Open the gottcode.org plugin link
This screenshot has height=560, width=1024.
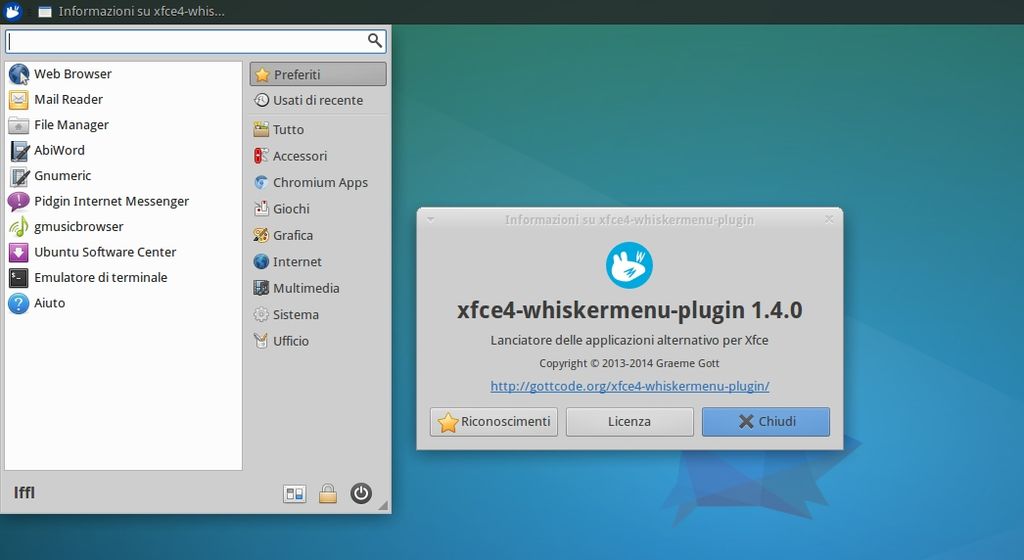click(x=630, y=386)
